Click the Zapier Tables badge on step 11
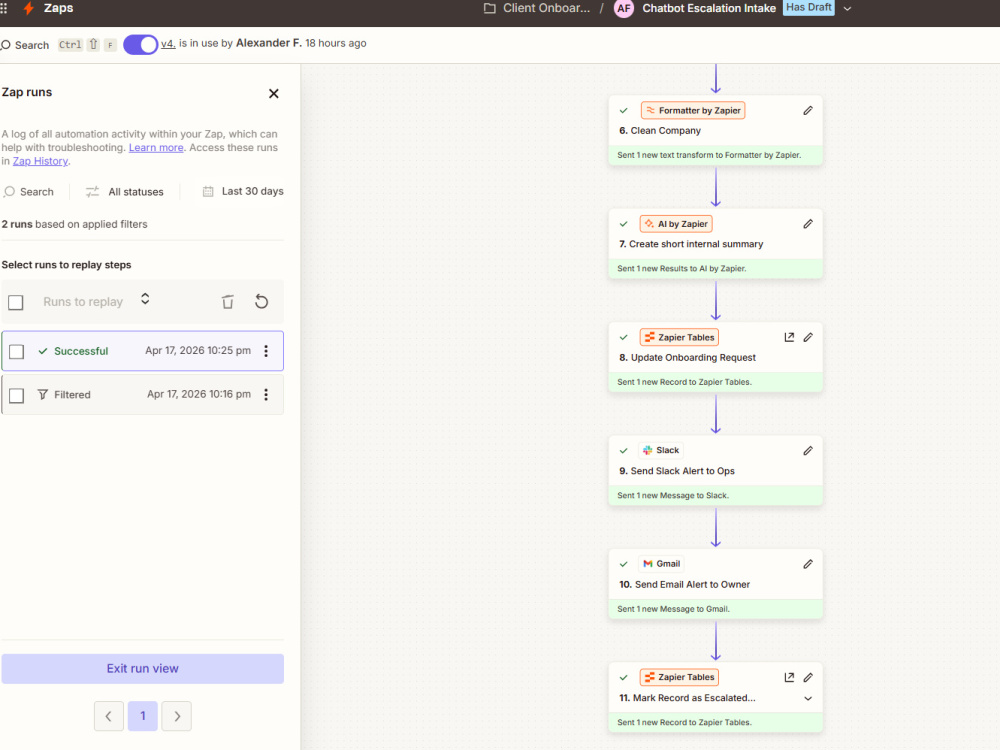Screen dimensions: 1000x750 [x=679, y=677]
